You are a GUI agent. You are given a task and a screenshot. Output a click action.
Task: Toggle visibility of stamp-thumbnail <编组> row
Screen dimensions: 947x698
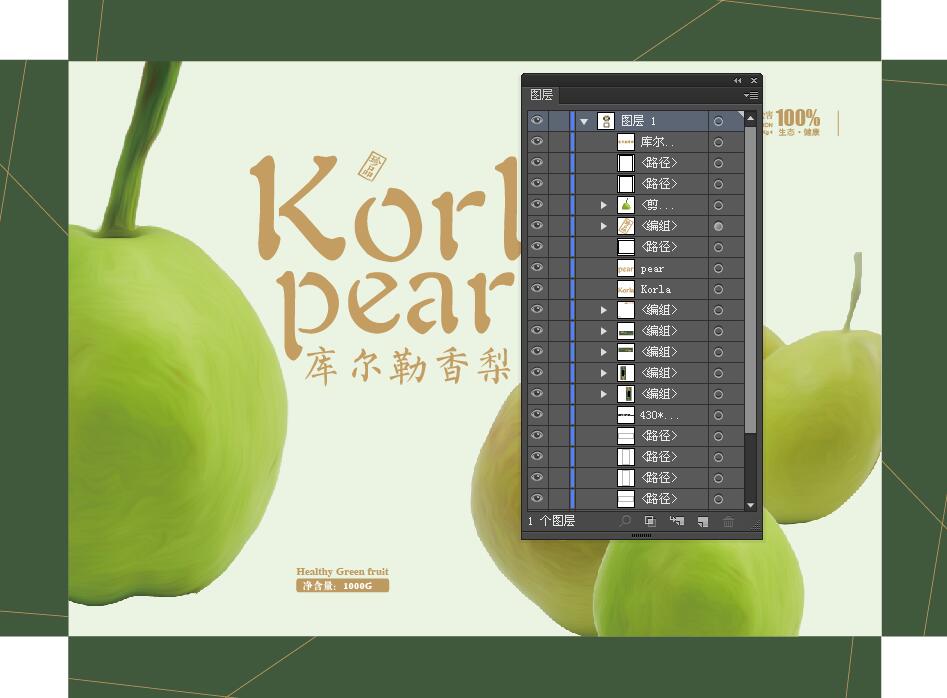pyautogui.click(x=536, y=225)
